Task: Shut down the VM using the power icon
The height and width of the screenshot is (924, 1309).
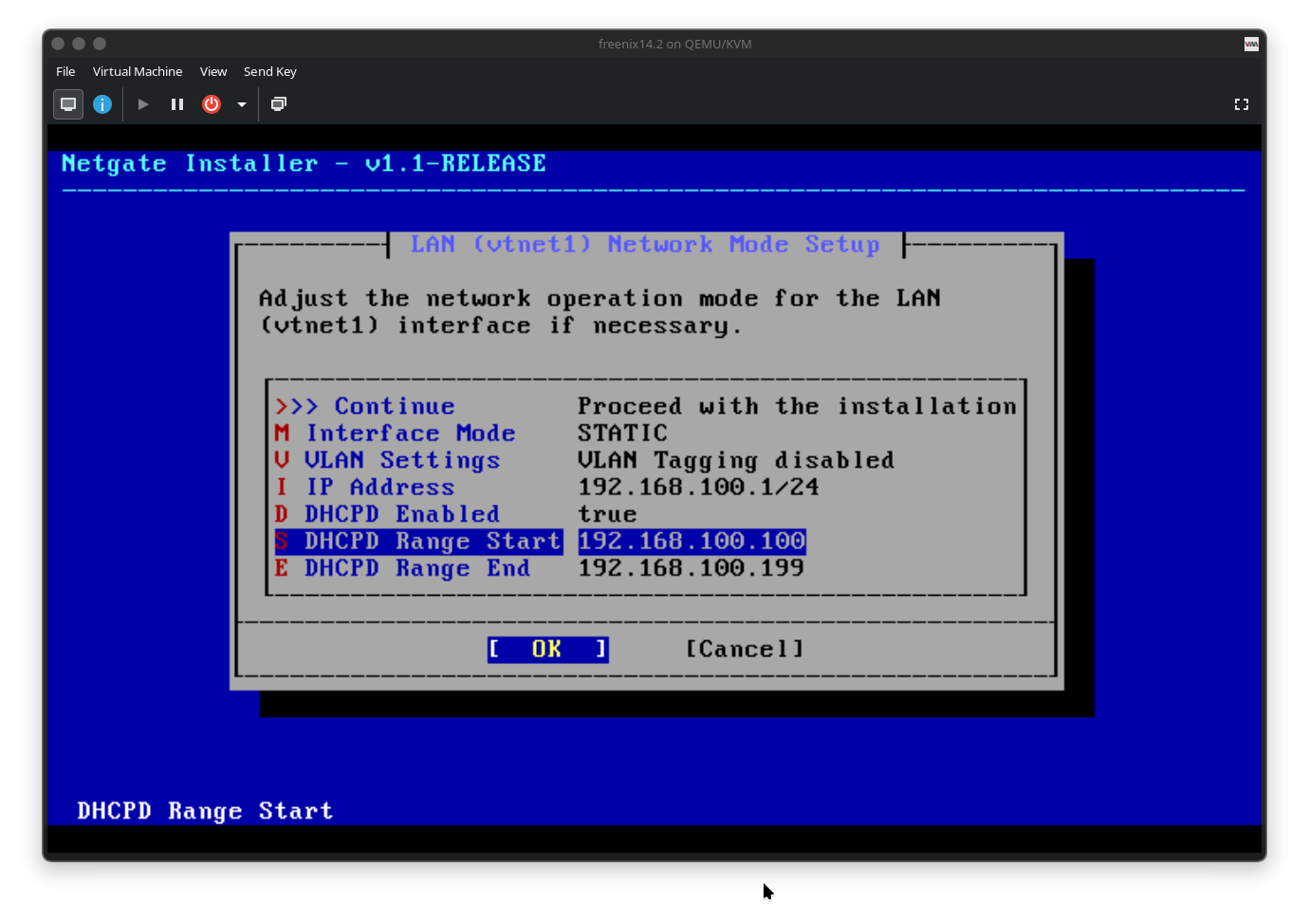Action: pyautogui.click(x=211, y=104)
